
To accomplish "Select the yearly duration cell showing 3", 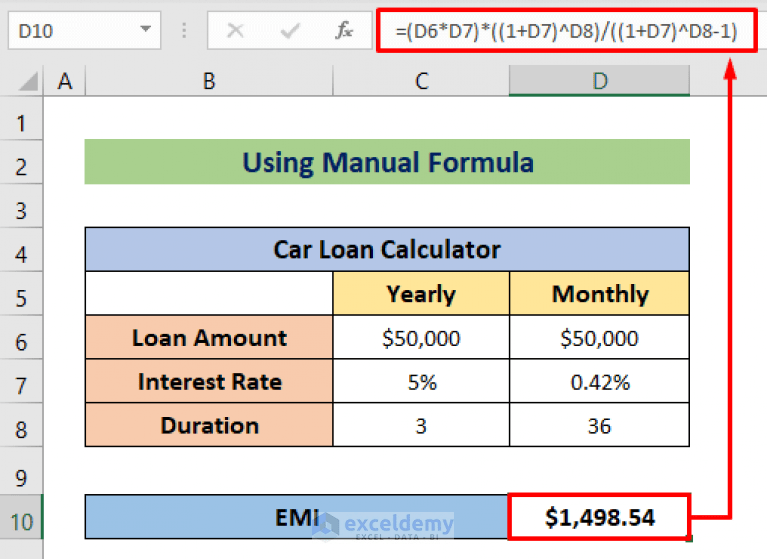I will pos(421,425).
